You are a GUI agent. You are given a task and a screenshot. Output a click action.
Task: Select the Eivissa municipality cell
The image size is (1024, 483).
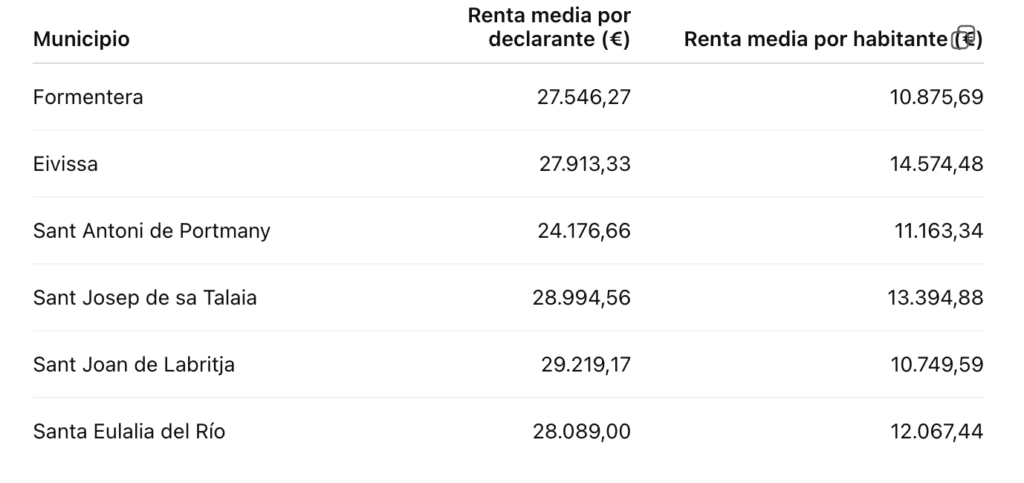point(66,164)
